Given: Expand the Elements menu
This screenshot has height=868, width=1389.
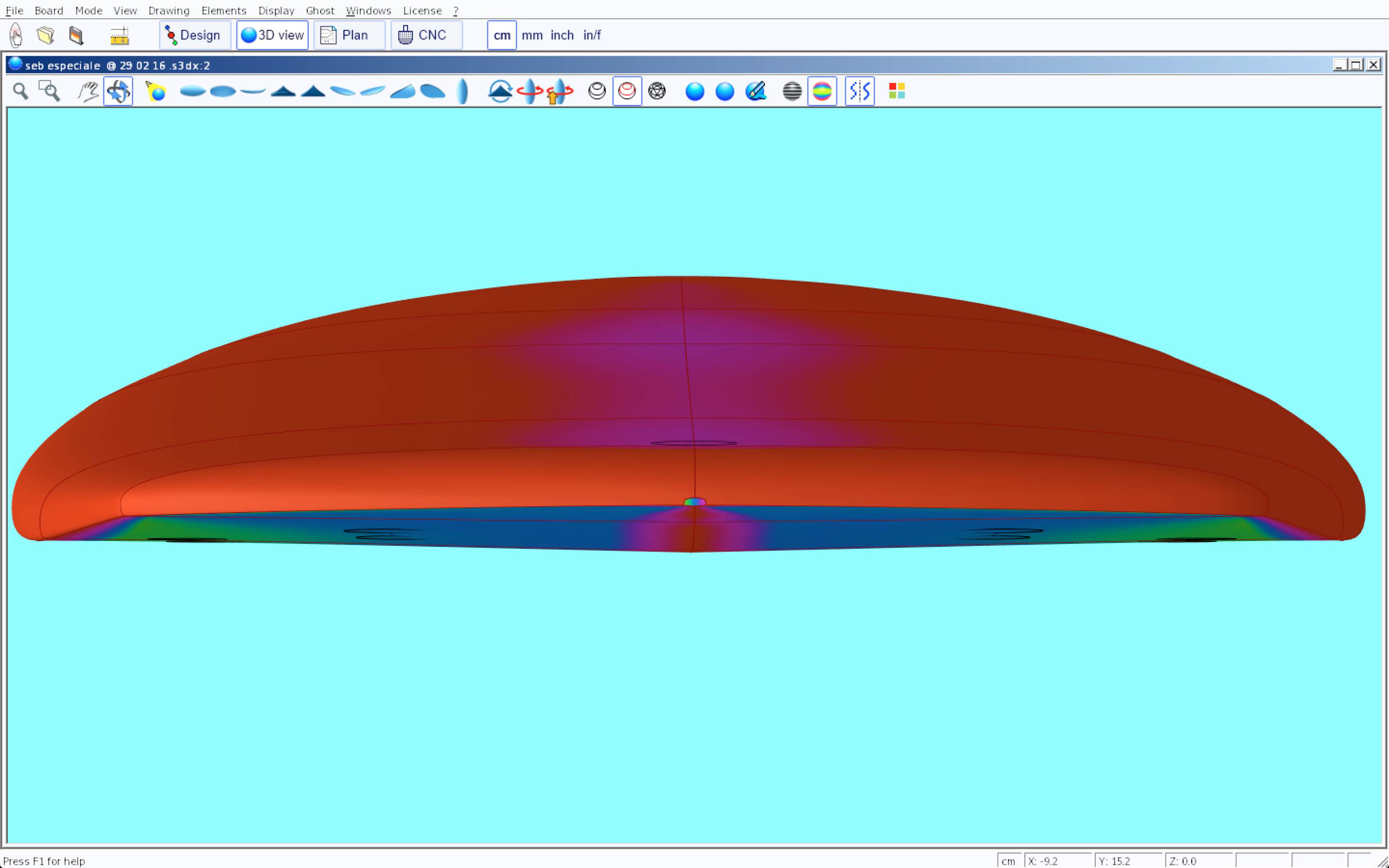Looking at the screenshot, I should click(x=223, y=10).
